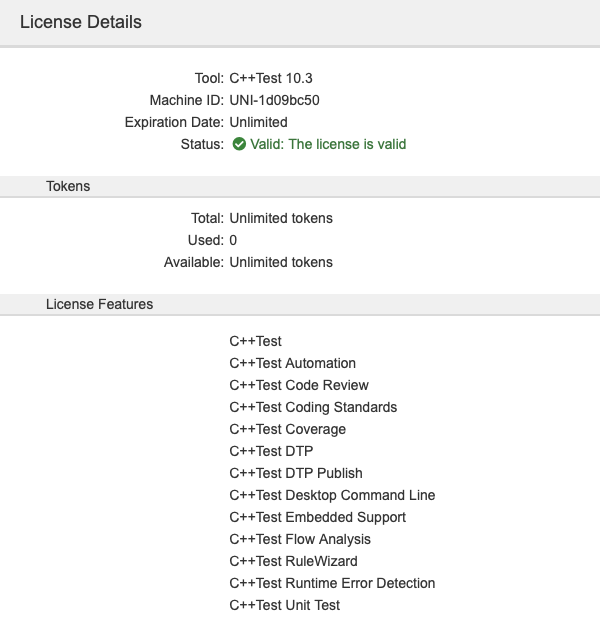Viewport: 600px width, 640px height.
Task: Select the C++Test Coding Standards feature
Action: tap(313, 407)
